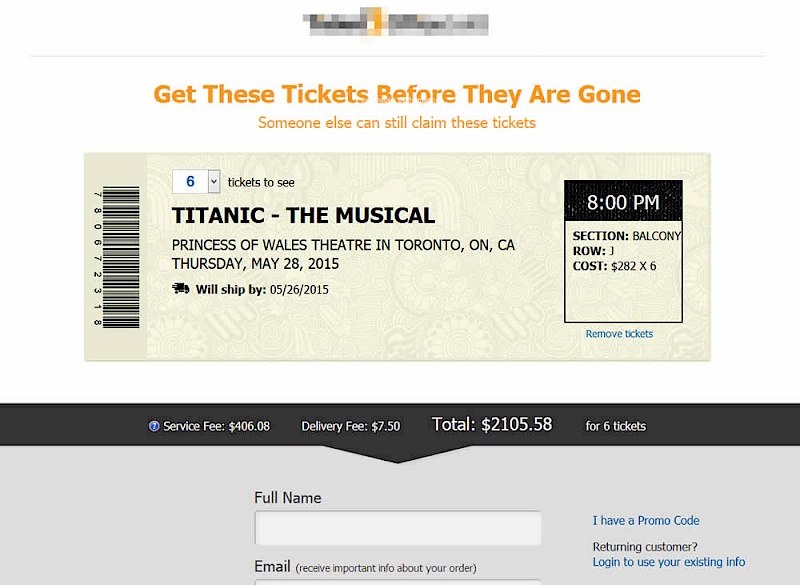Select the Titanic - The Musical event title
The image size is (800, 585).
point(303,215)
